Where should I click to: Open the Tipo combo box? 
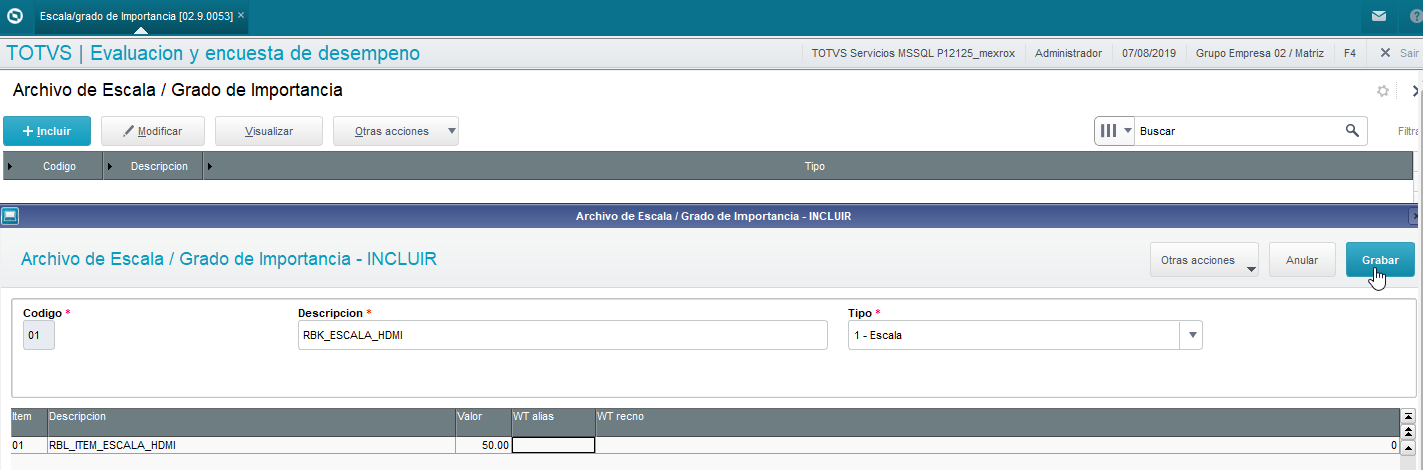click(1025, 335)
